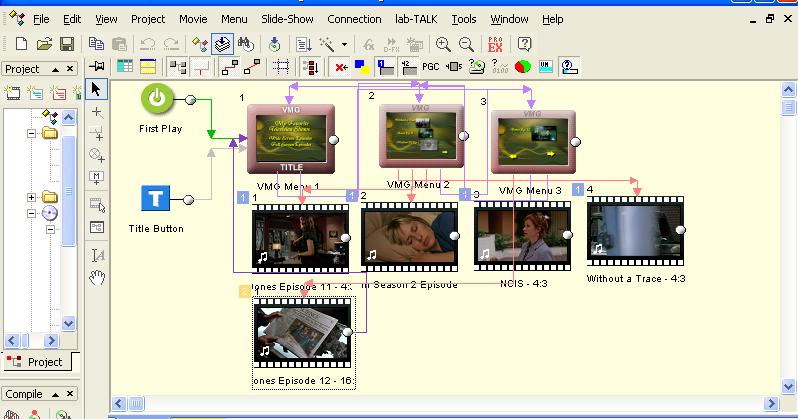Select the NCIS - 4:3 movie clip

point(522,236)
